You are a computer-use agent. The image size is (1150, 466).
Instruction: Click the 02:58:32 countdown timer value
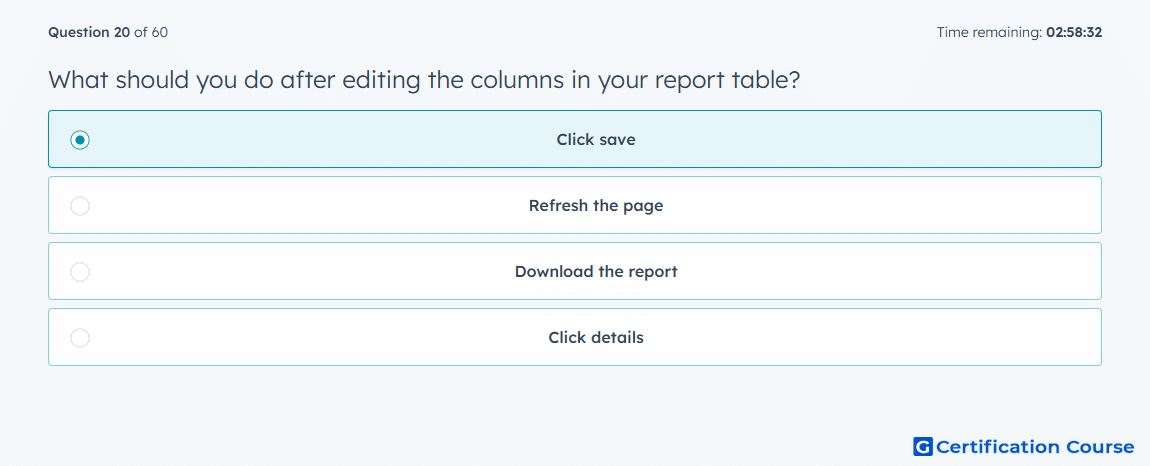click(1074, 32)
